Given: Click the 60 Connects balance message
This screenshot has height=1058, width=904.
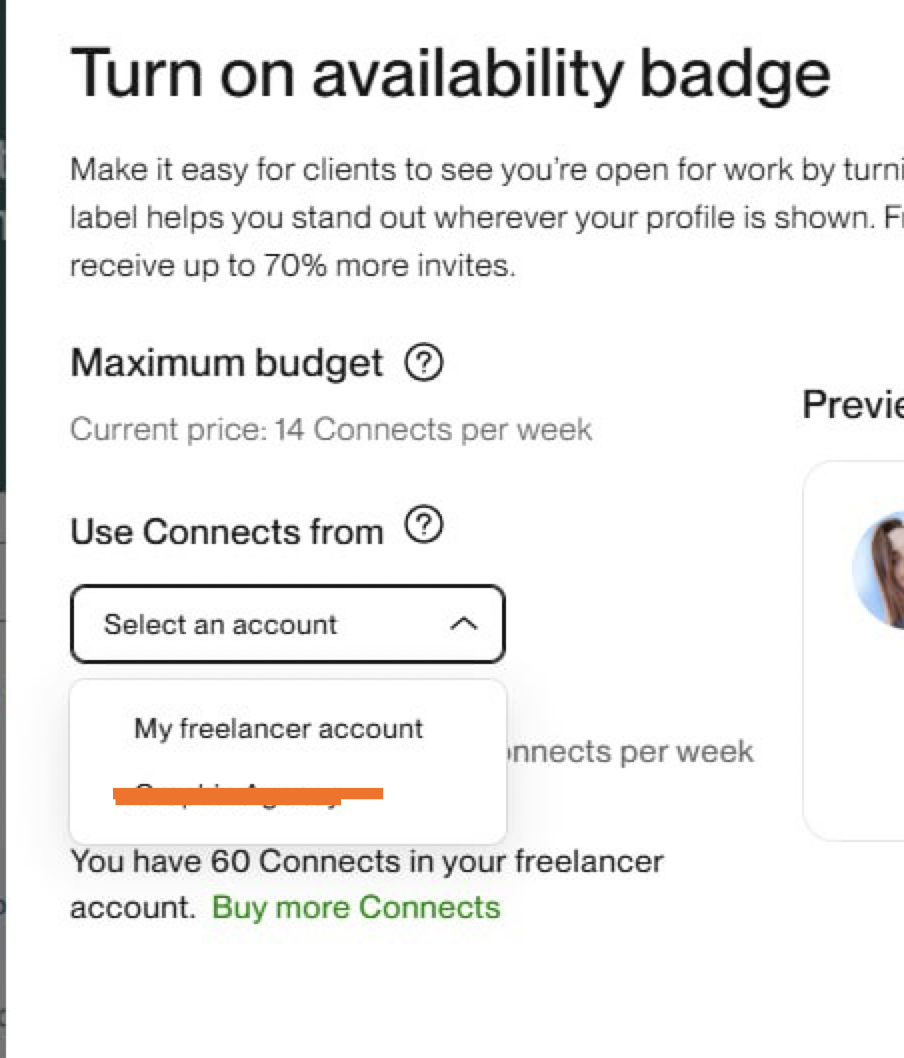Looking at the screenshot, I should (367, 861).
